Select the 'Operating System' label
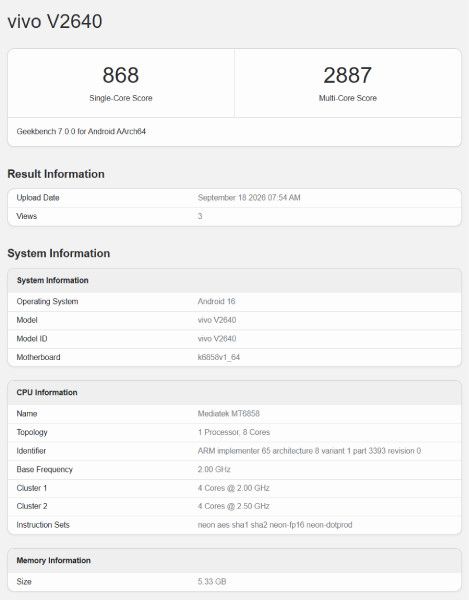The height and width of the screenshot is (600, 469). point(47,302)
